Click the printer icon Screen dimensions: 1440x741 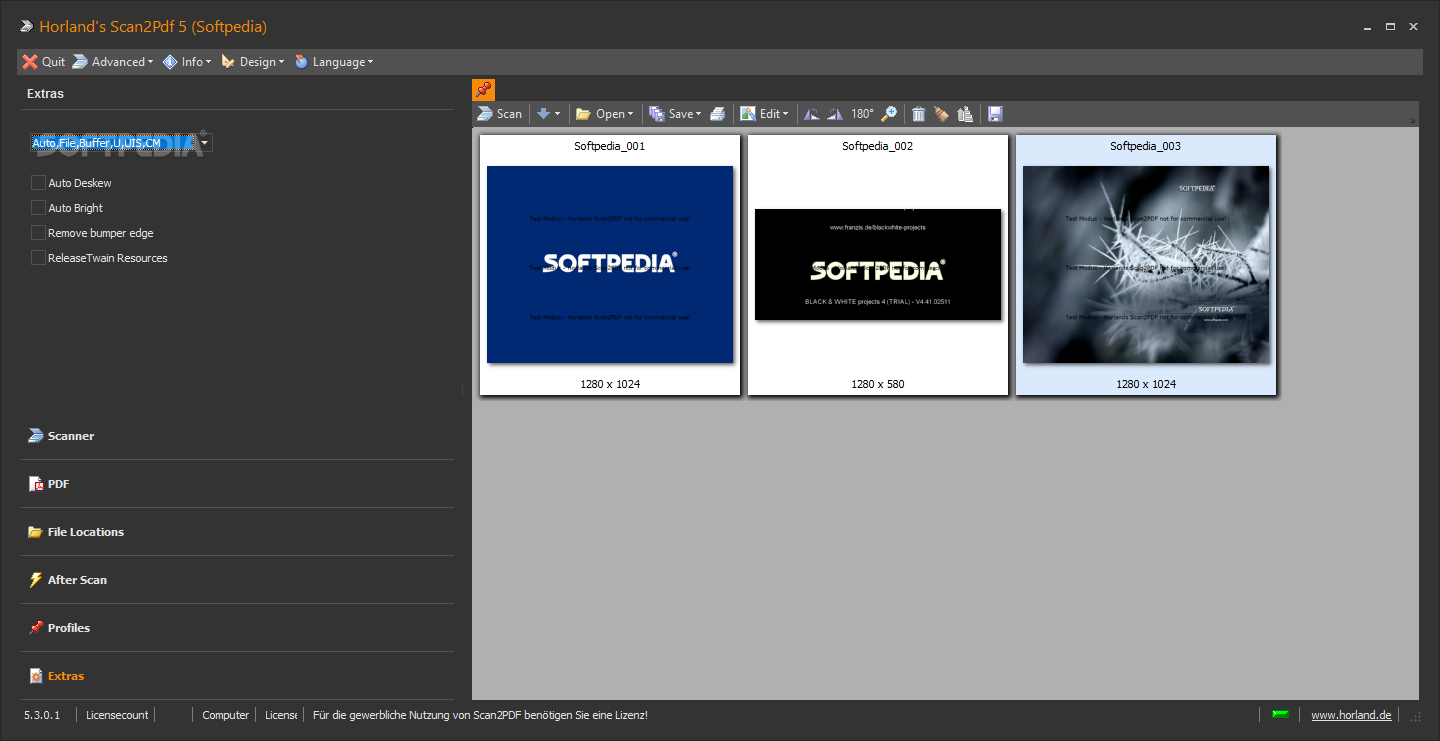[x=718, y=114]
